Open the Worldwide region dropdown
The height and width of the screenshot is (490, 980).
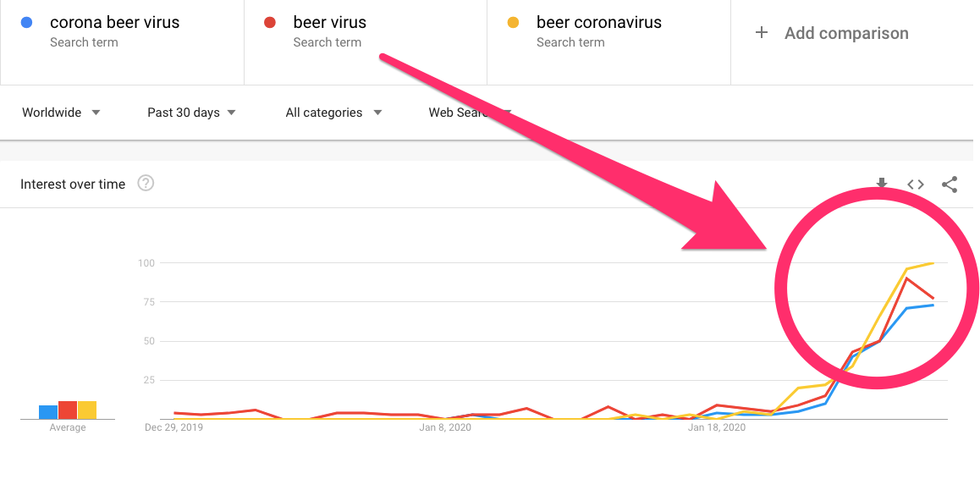pos(61,113)
